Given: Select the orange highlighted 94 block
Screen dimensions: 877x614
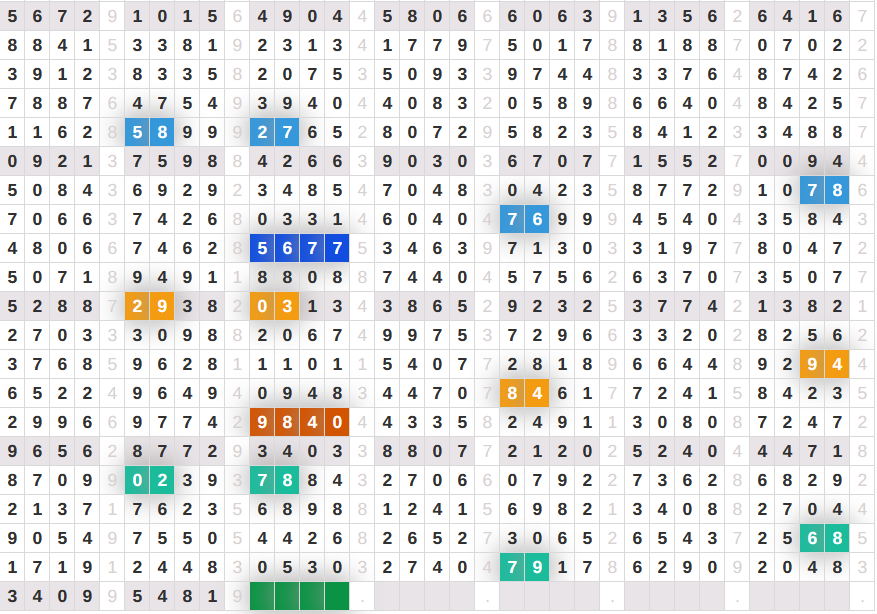Looking at the screenshot, I should coord(824,364).
